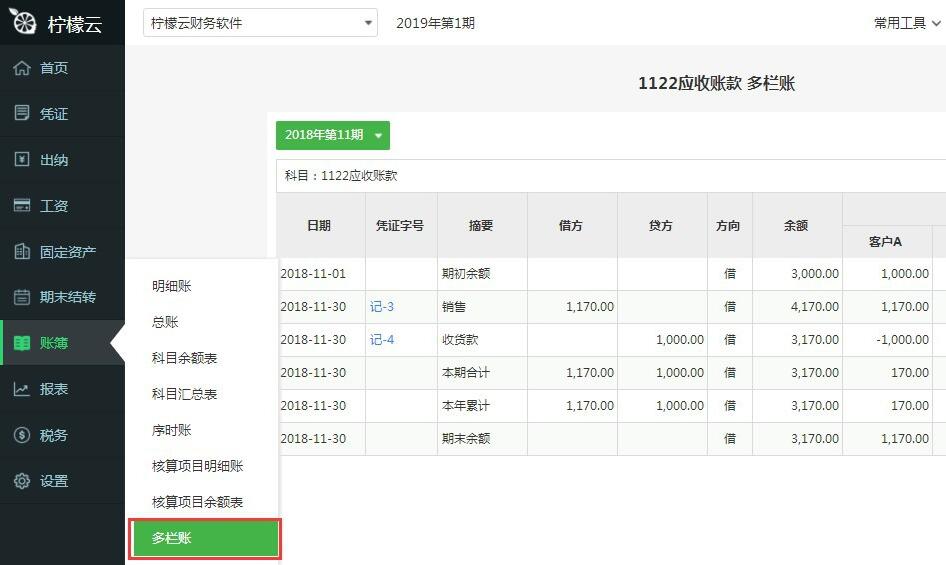Click the 2019年第1期 period label
Screen dimensions: 946x565
(x=435, y=23)
